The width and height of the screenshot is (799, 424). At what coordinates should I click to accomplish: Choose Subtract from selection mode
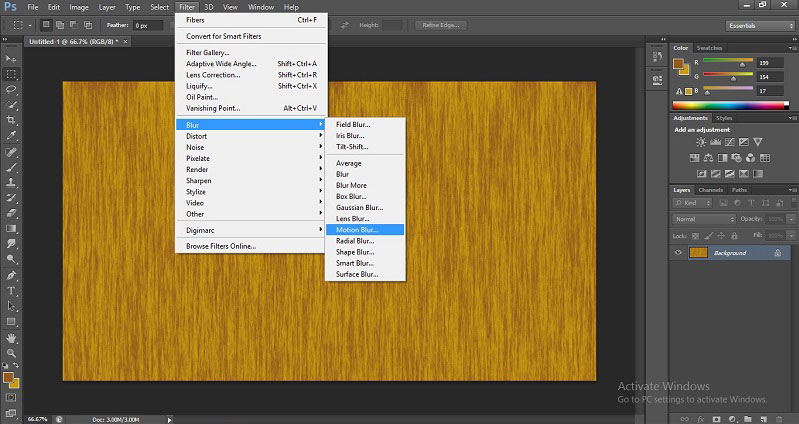pos(74,25)
